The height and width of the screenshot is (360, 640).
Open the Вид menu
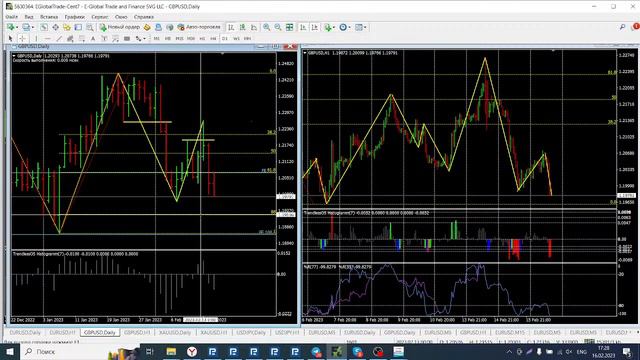click(29, 17)
